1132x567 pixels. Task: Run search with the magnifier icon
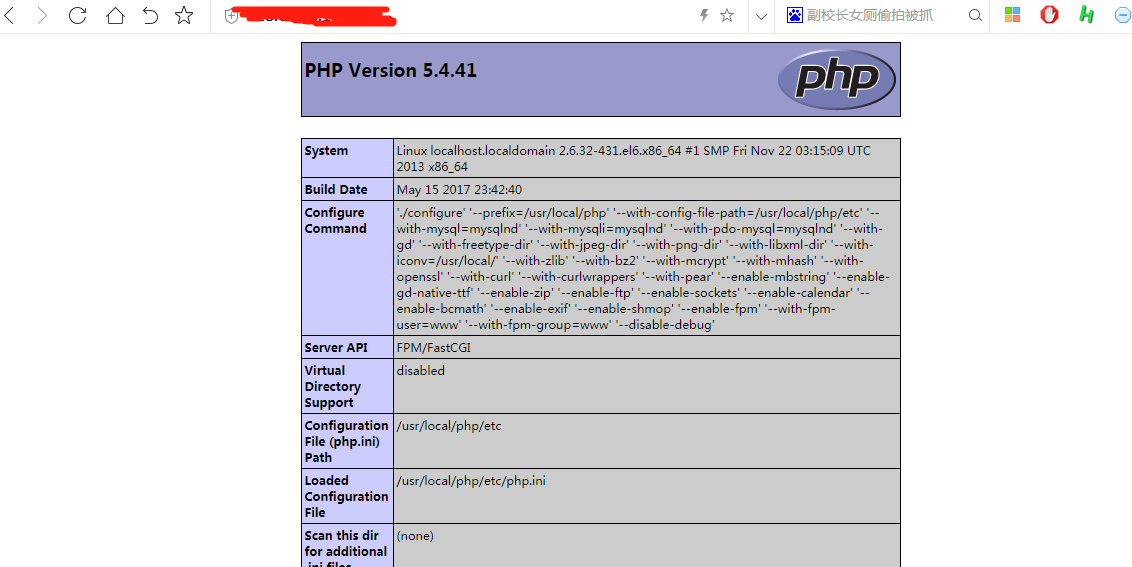coord(974,15)
